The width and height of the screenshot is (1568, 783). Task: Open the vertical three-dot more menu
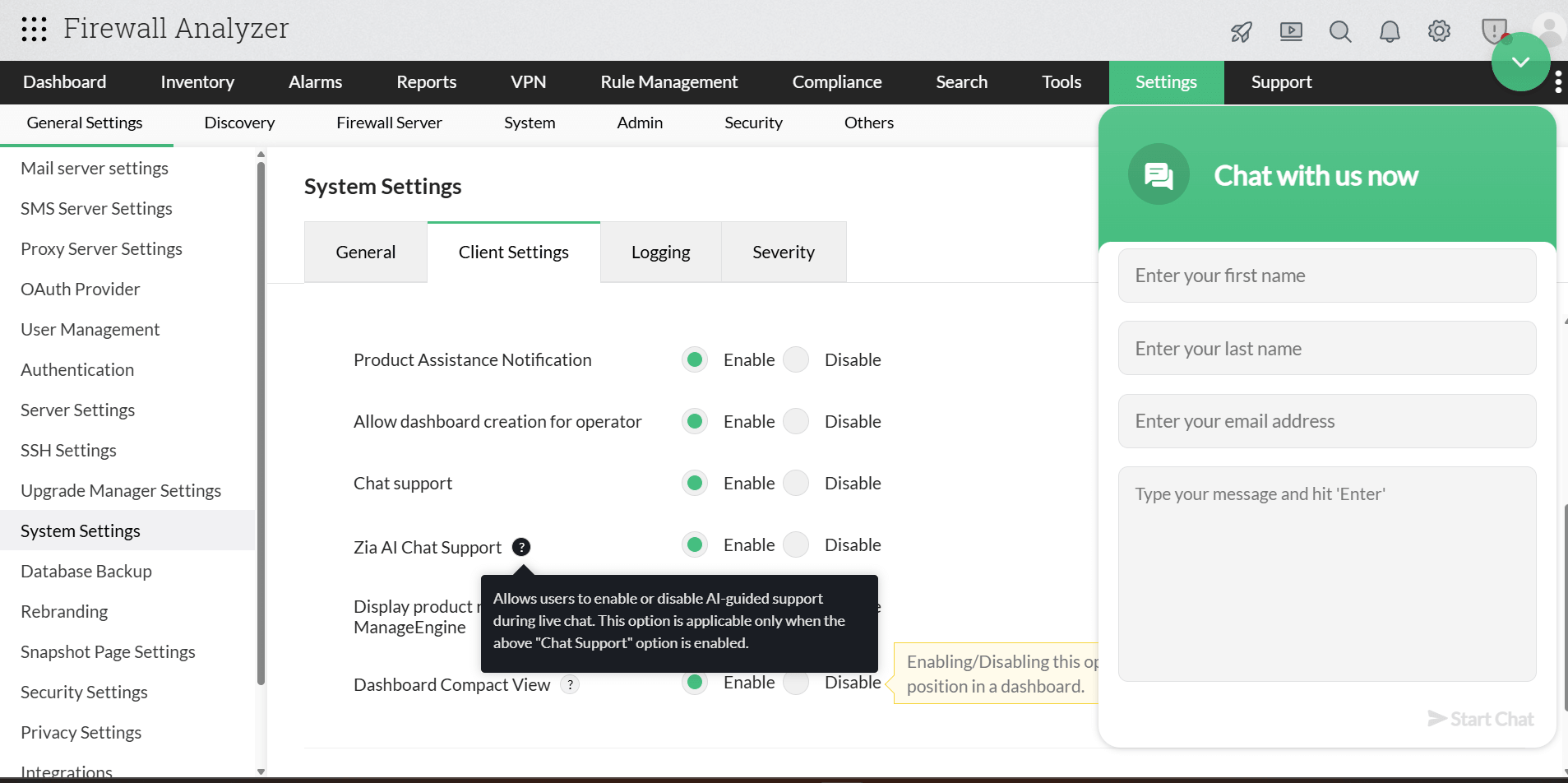pos(1558,82)
